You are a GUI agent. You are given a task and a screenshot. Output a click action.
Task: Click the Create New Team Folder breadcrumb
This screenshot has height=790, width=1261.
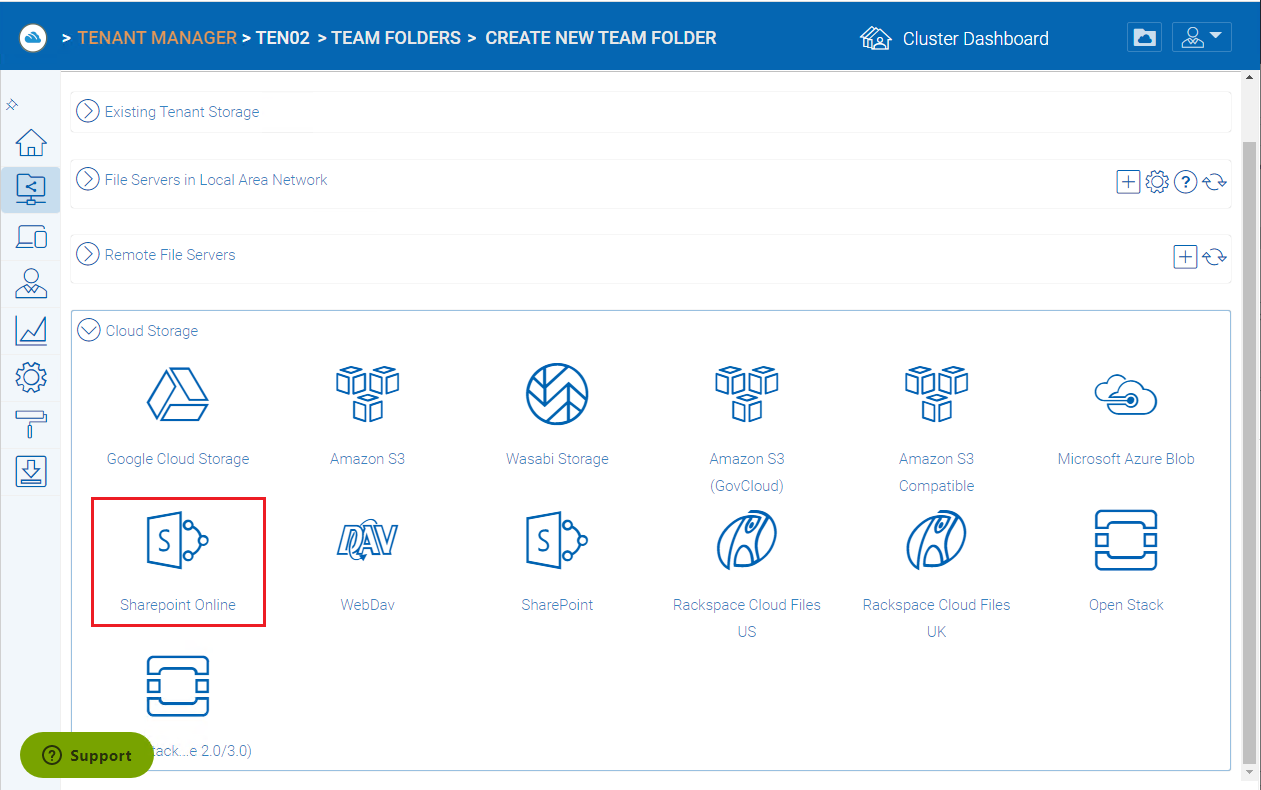601,38
